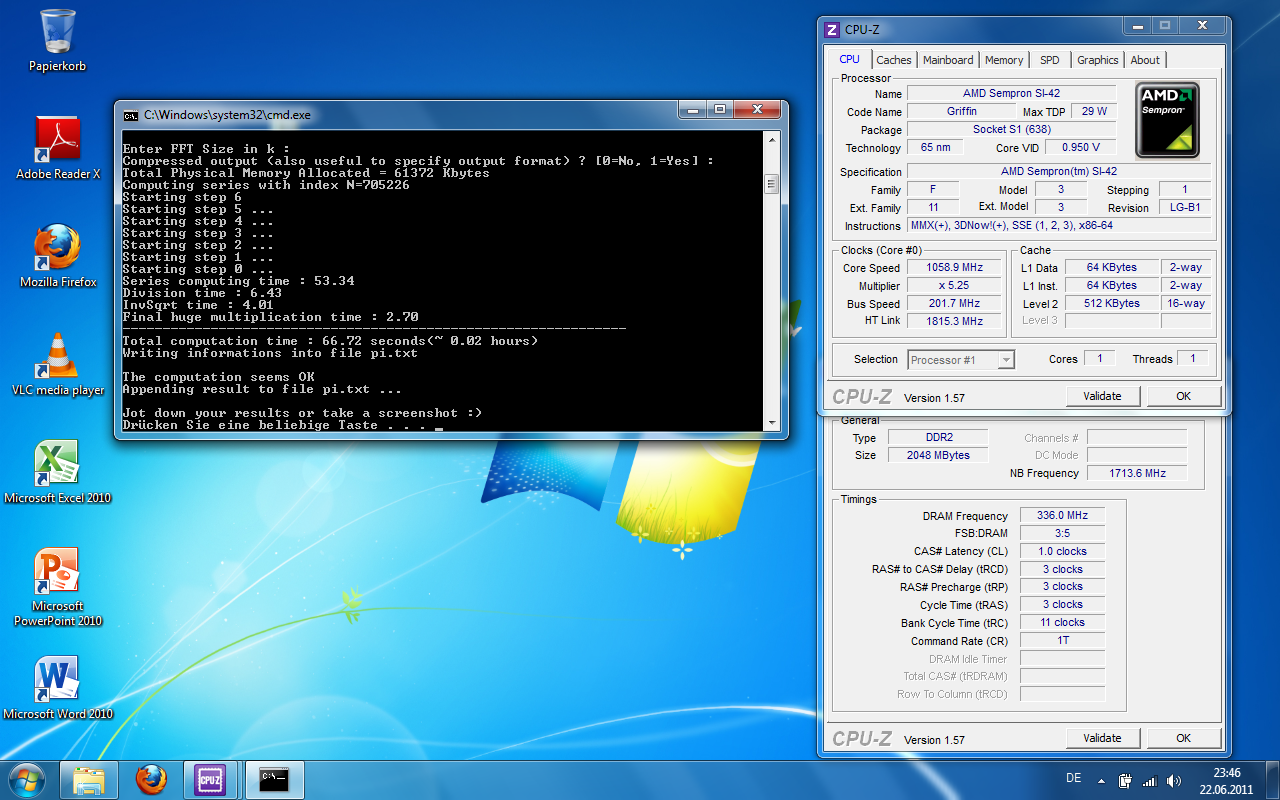Click the NB Frequency value '1713.6 MHz'
This screenshot has width=1280, height=800.
pos(1137,473)
